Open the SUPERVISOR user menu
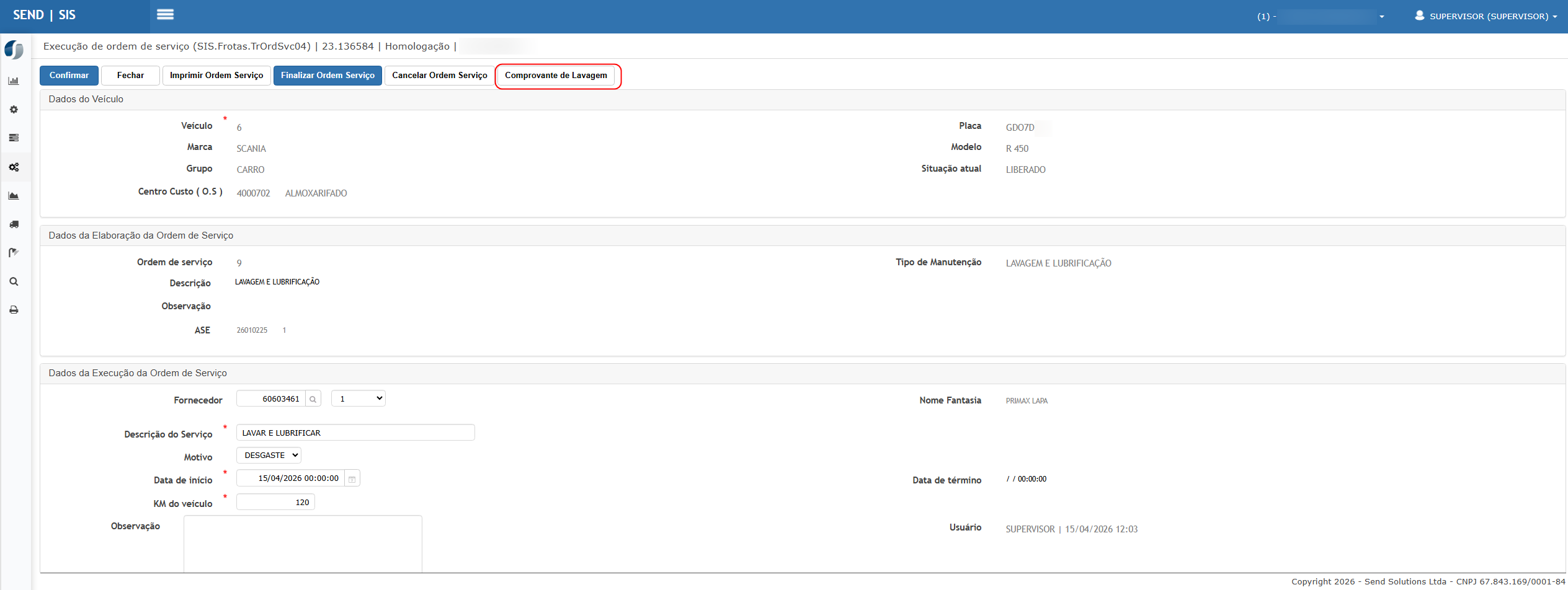Viewport: 1568px width, 590px height. (x=1486, y=16)
